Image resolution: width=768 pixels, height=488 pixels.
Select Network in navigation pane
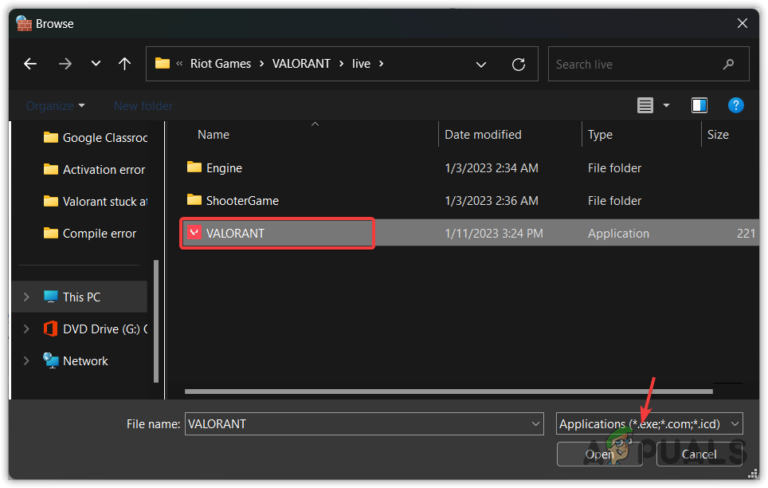point(75,361)
